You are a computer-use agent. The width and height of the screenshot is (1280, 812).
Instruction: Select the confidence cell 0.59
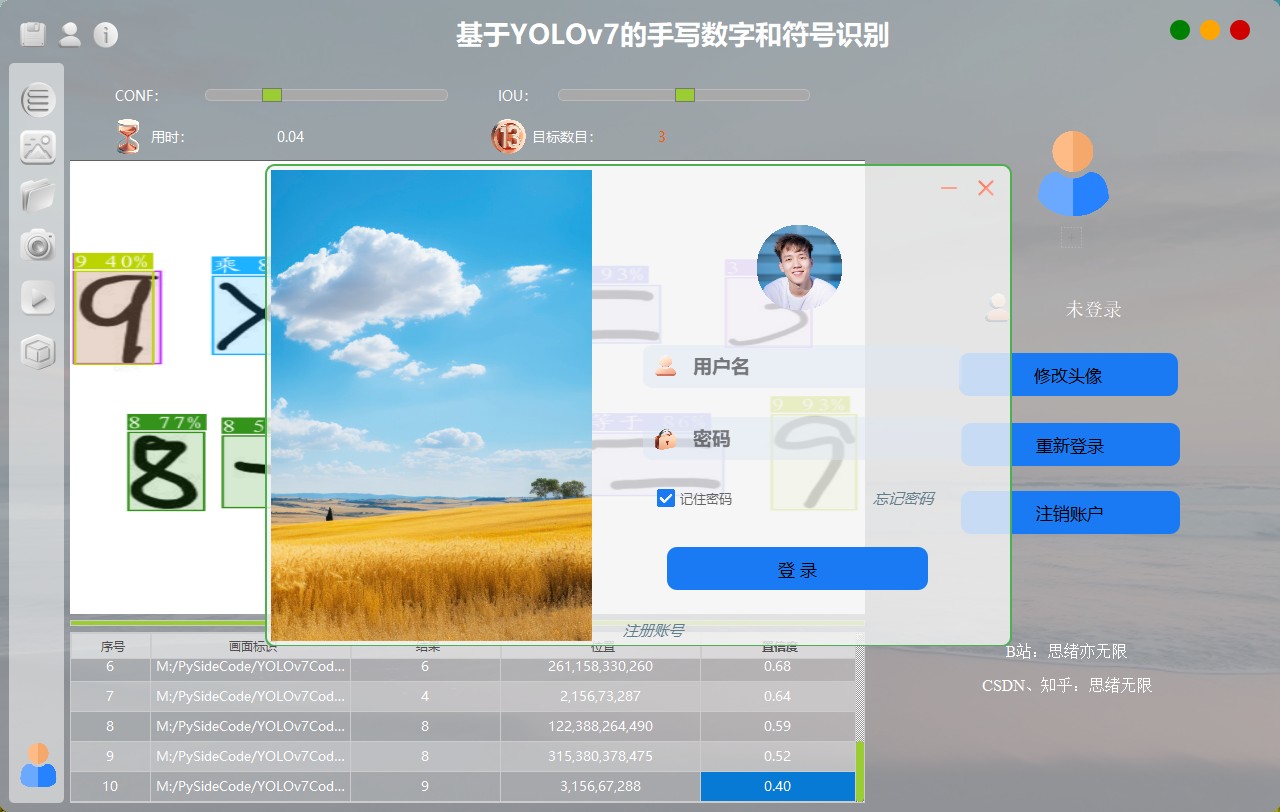[x=777, y=726]
